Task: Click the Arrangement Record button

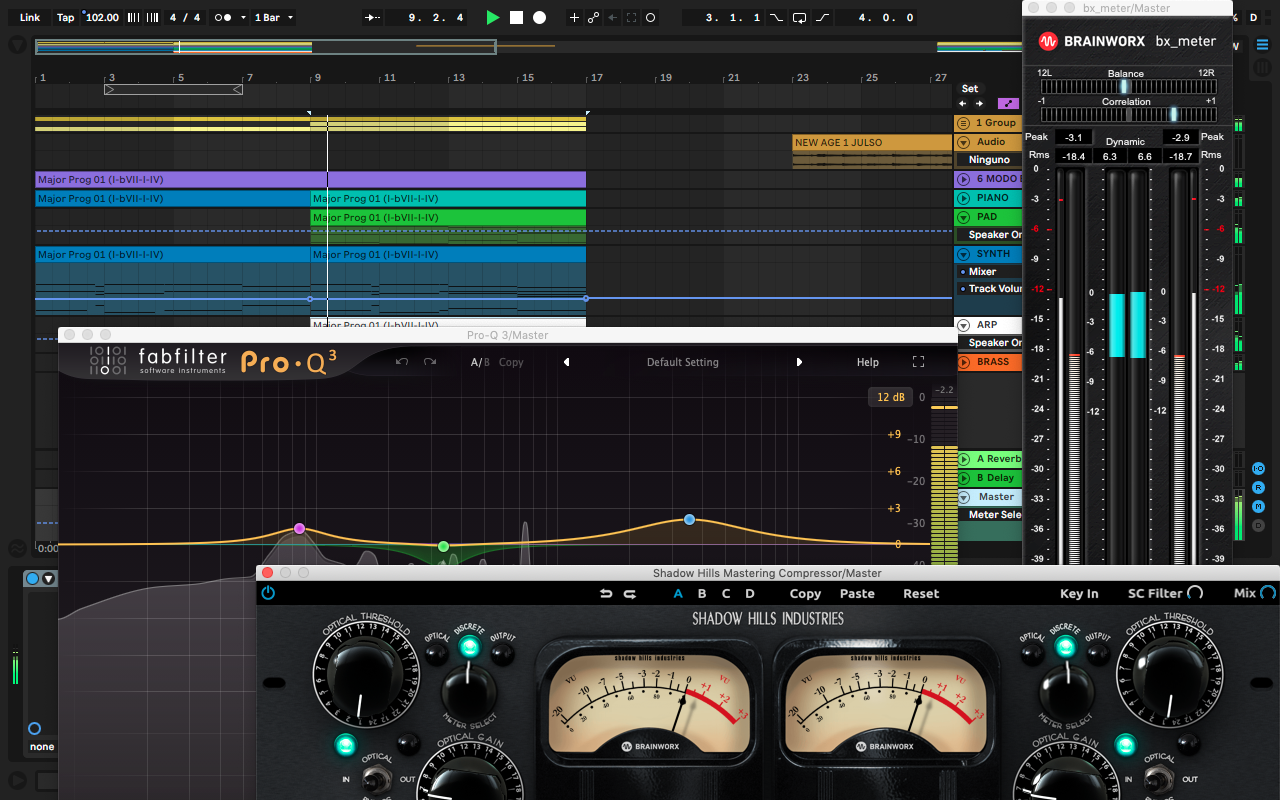Action: [539, 17]
